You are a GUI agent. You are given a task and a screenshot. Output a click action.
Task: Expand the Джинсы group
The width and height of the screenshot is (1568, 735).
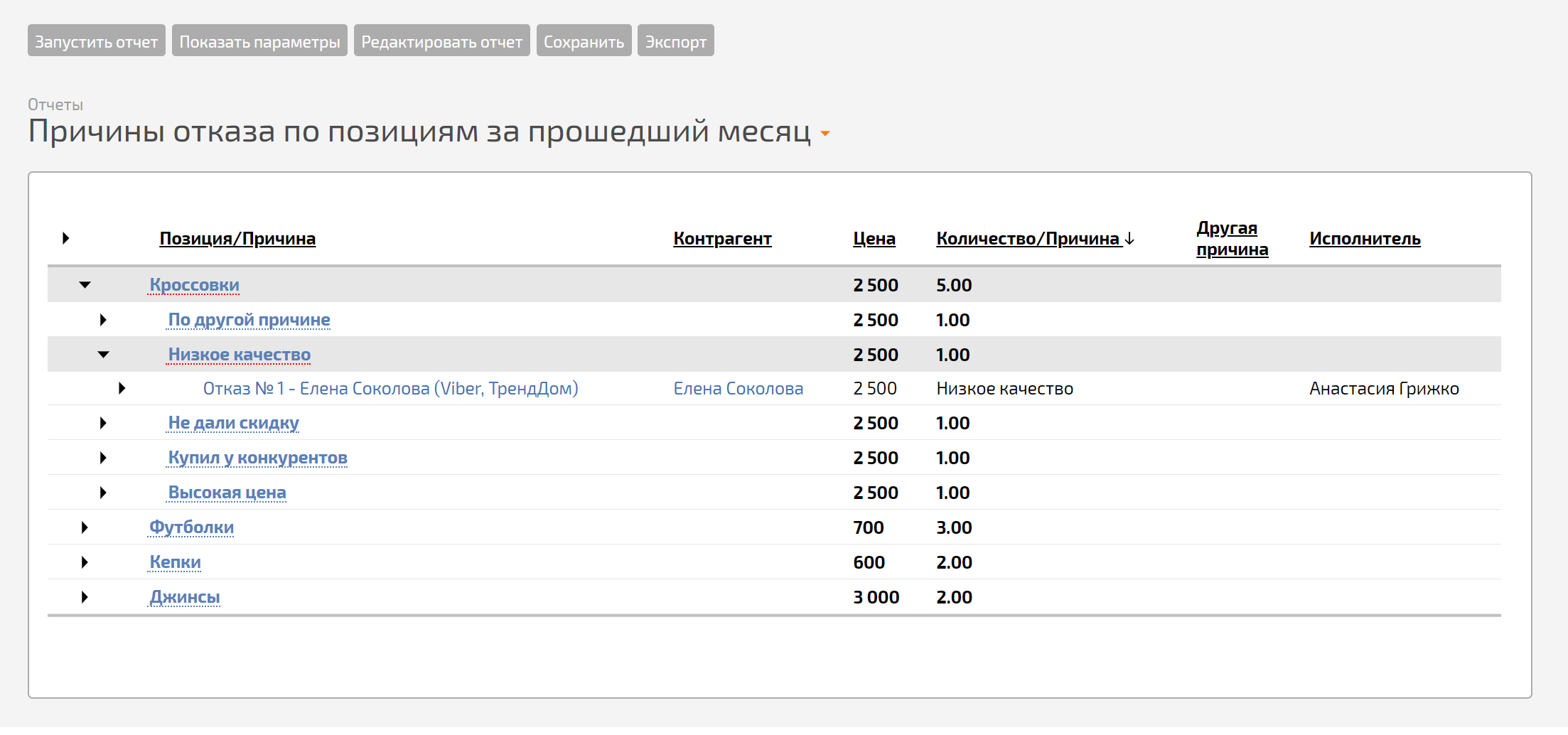click(85, 598)
